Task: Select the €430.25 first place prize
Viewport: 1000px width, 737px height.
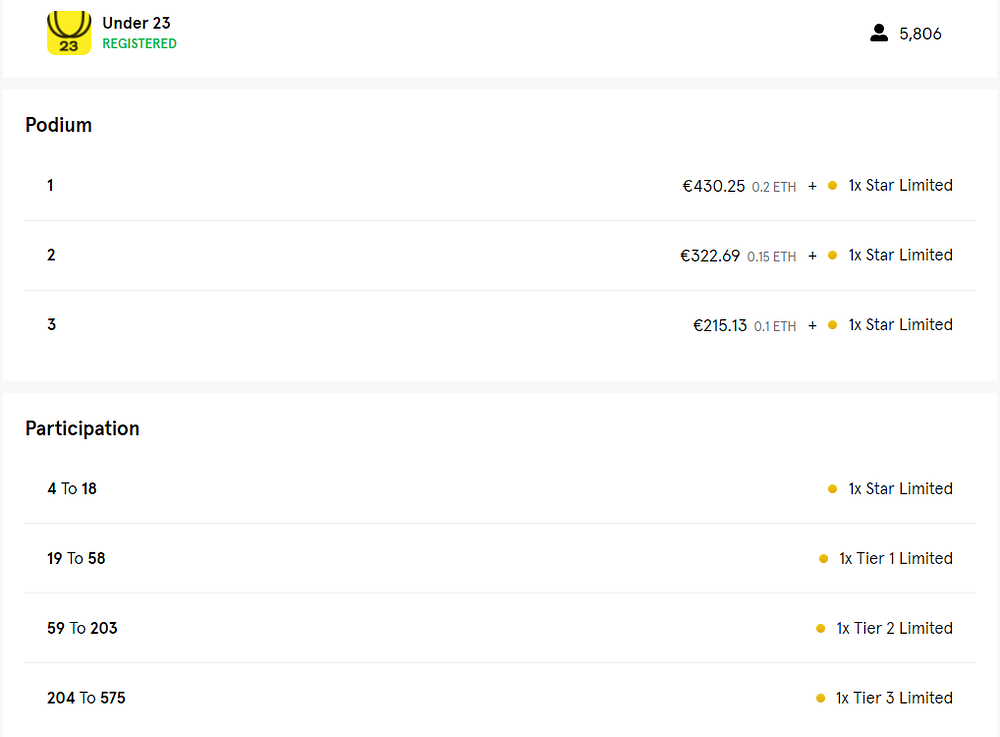Action: 714,186
